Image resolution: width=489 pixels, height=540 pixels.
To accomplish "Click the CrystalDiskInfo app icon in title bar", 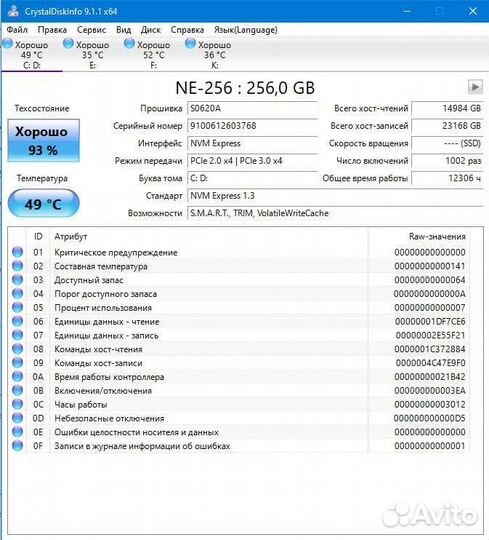I will [13, 11].
